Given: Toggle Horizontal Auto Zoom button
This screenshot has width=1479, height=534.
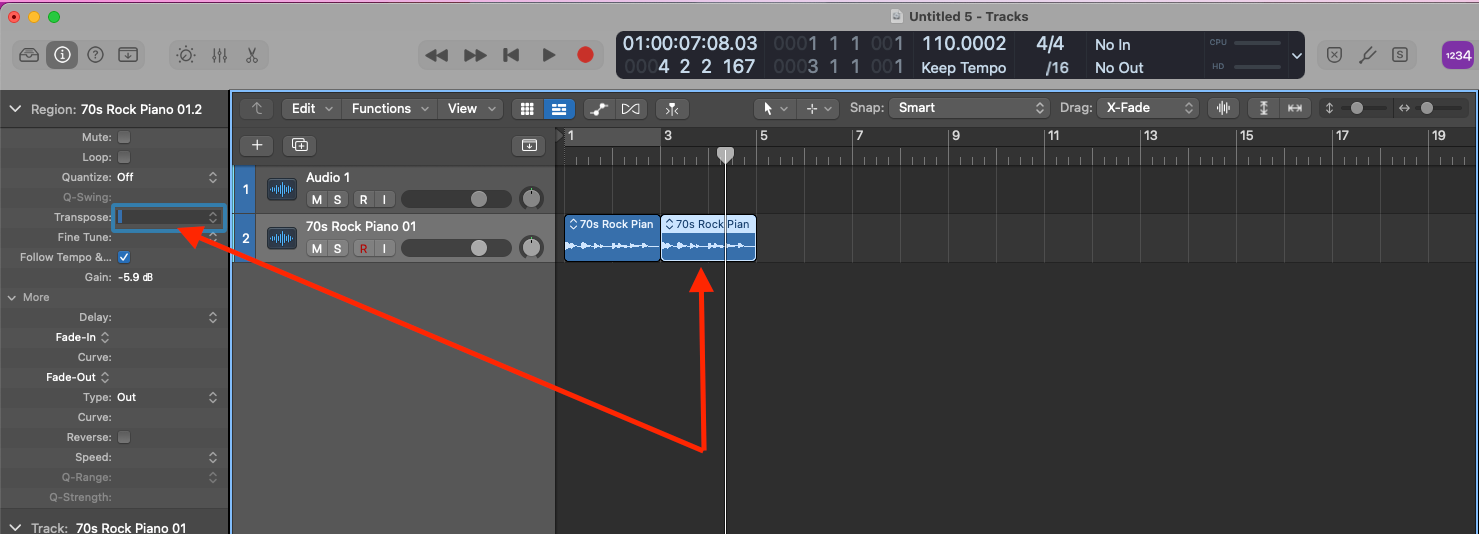Looking at the screenshot, I should coord(1295,108).
